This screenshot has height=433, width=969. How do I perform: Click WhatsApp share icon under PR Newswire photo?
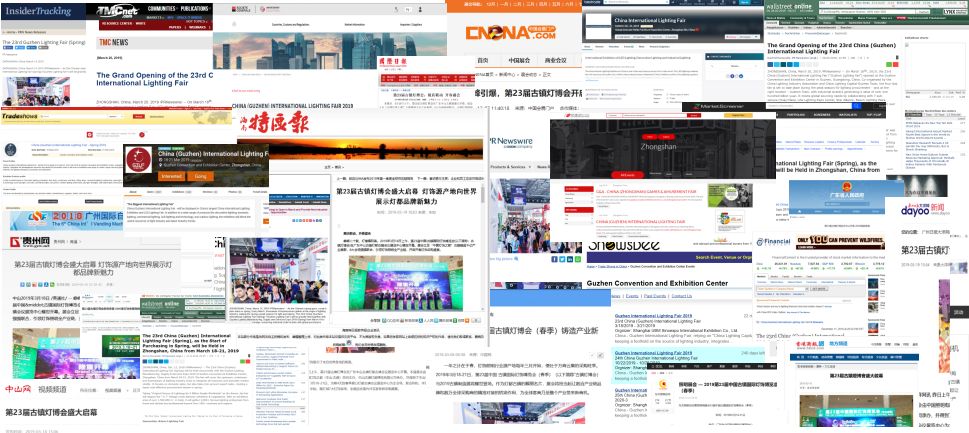click(578, 259)
